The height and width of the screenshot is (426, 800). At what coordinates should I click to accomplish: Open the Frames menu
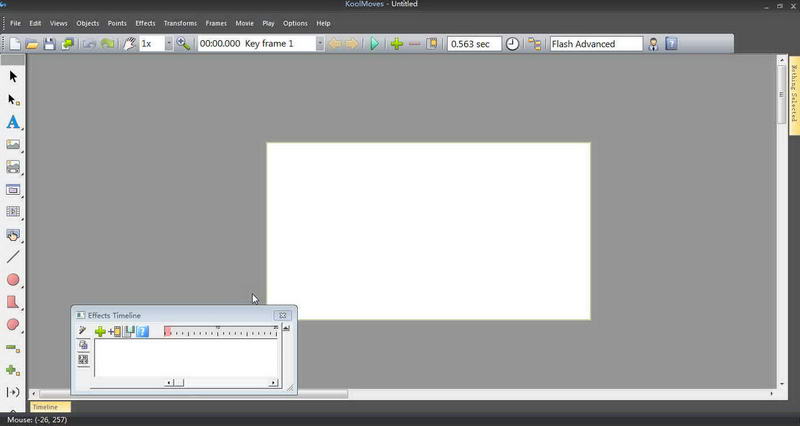pos(216,23)
